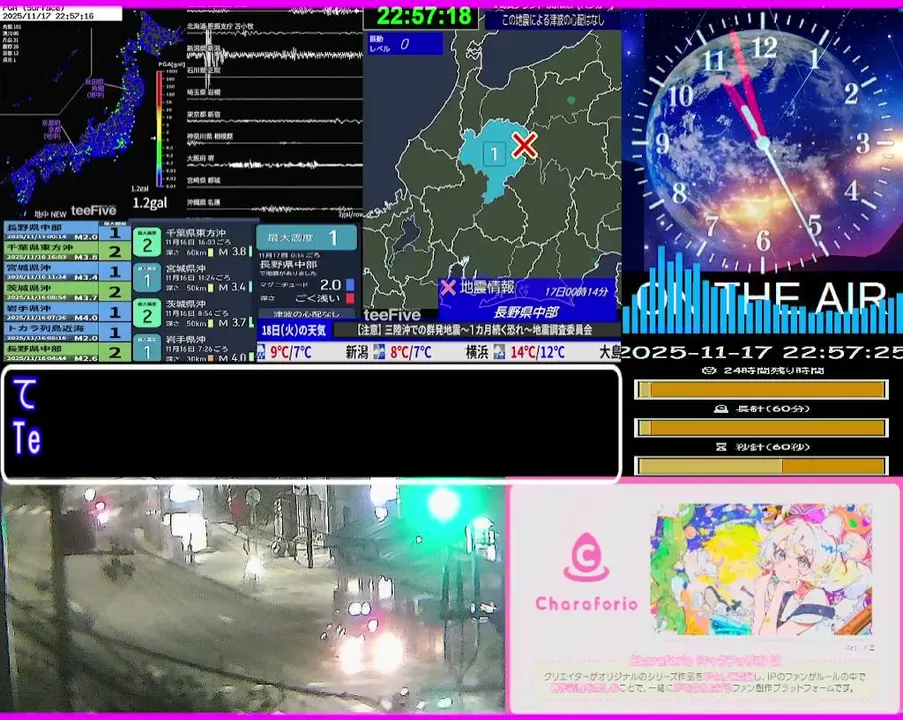Click the red square beside ごく浅い depth

(x=350, y=298)
